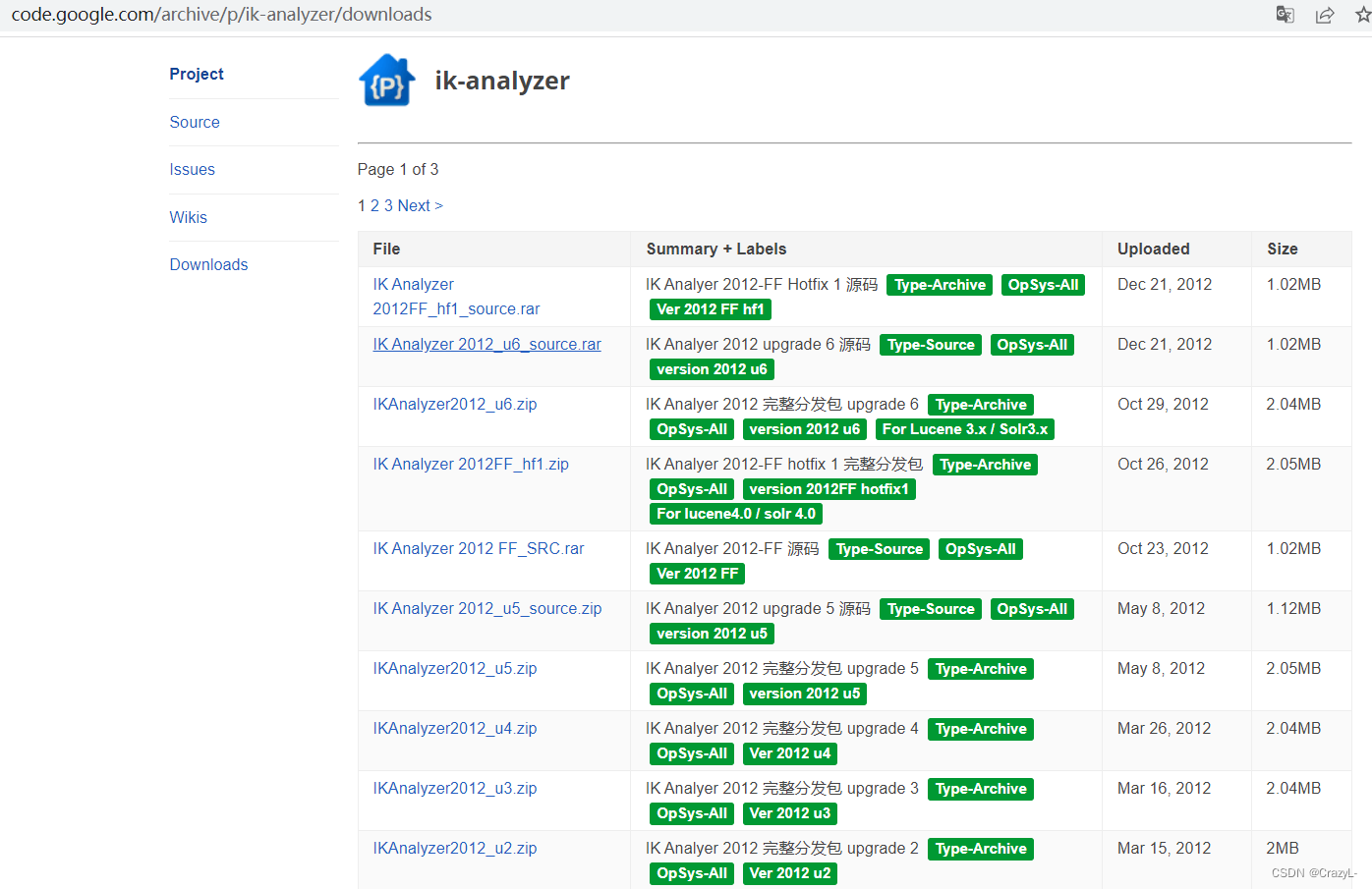Click the 'Ver 2012 u4' label

pos(790,753)
